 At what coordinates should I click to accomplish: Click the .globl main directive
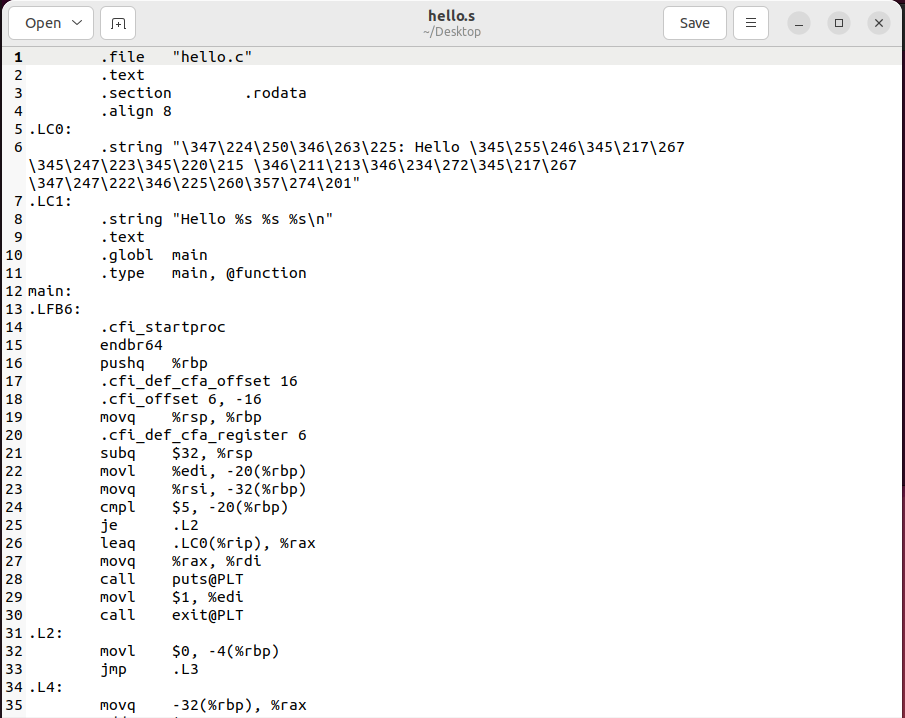click(x=156, y=254)
